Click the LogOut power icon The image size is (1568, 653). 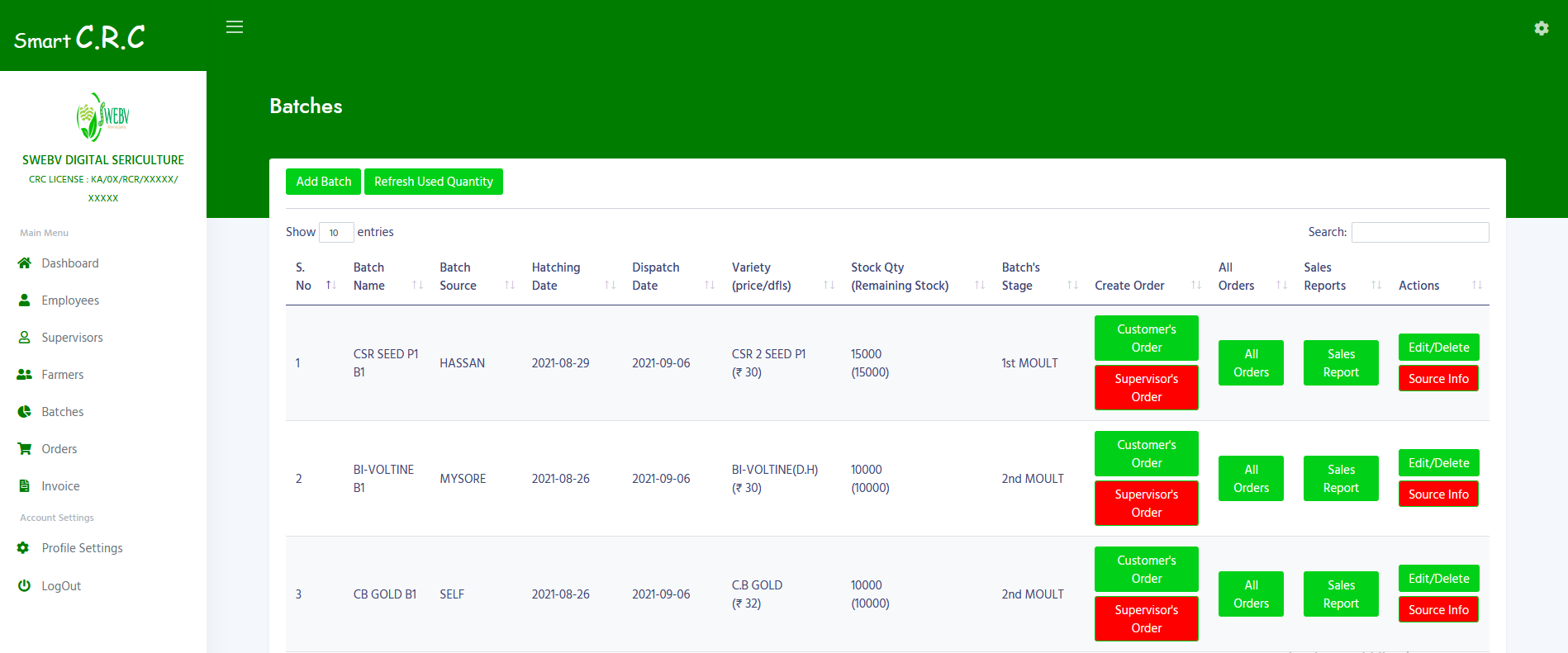(x=25, y=586)
